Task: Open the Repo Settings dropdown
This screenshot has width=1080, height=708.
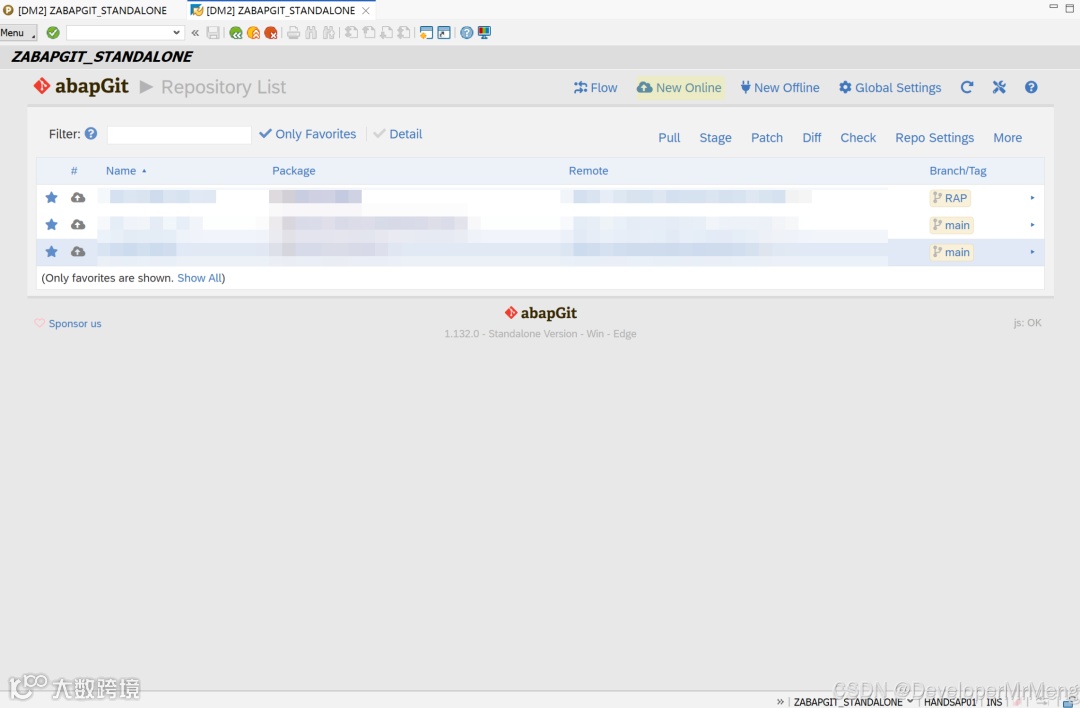Action: [x=935, y=138]
